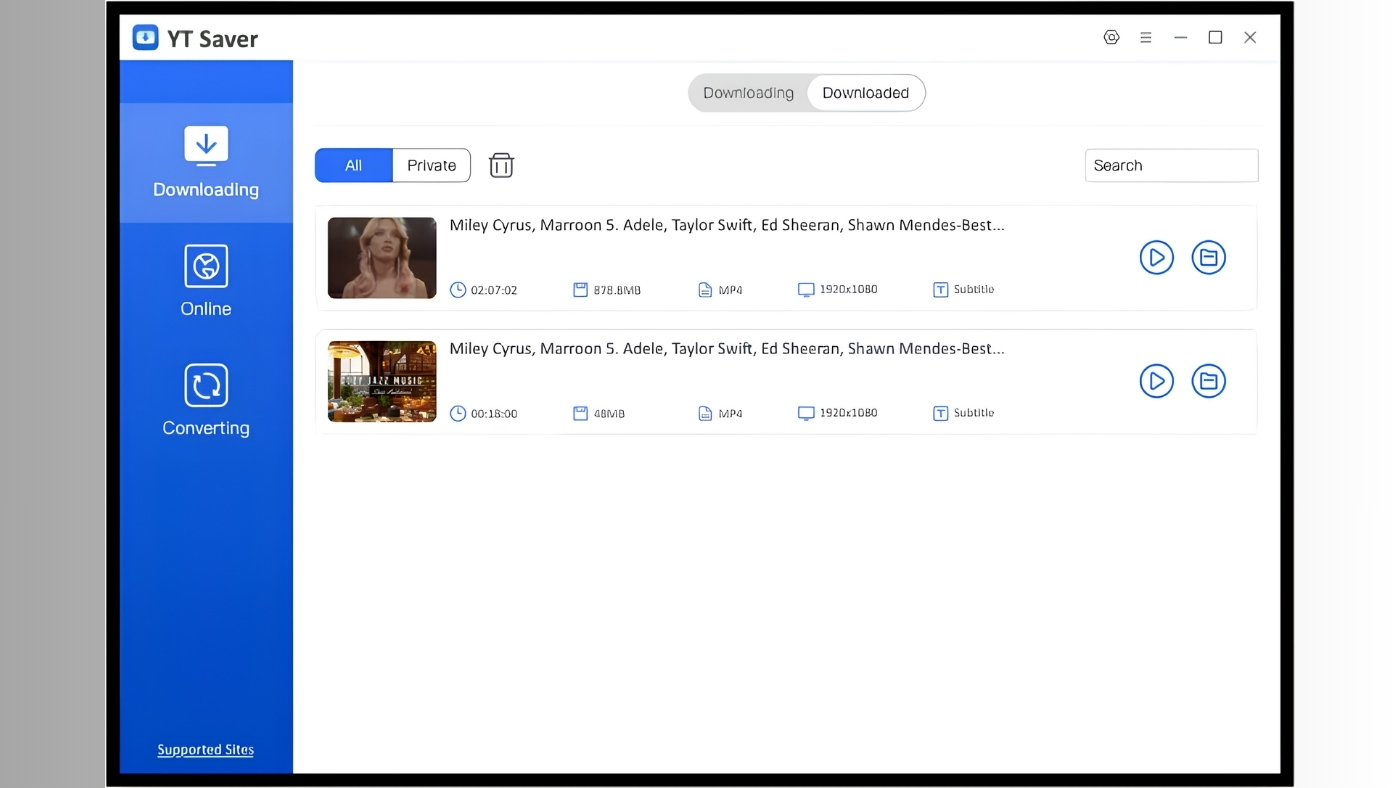Click resolution icon of the 00:18:00 video
Image resolution: width=1400 pixels, height=788 pixels.
(806, 413)
